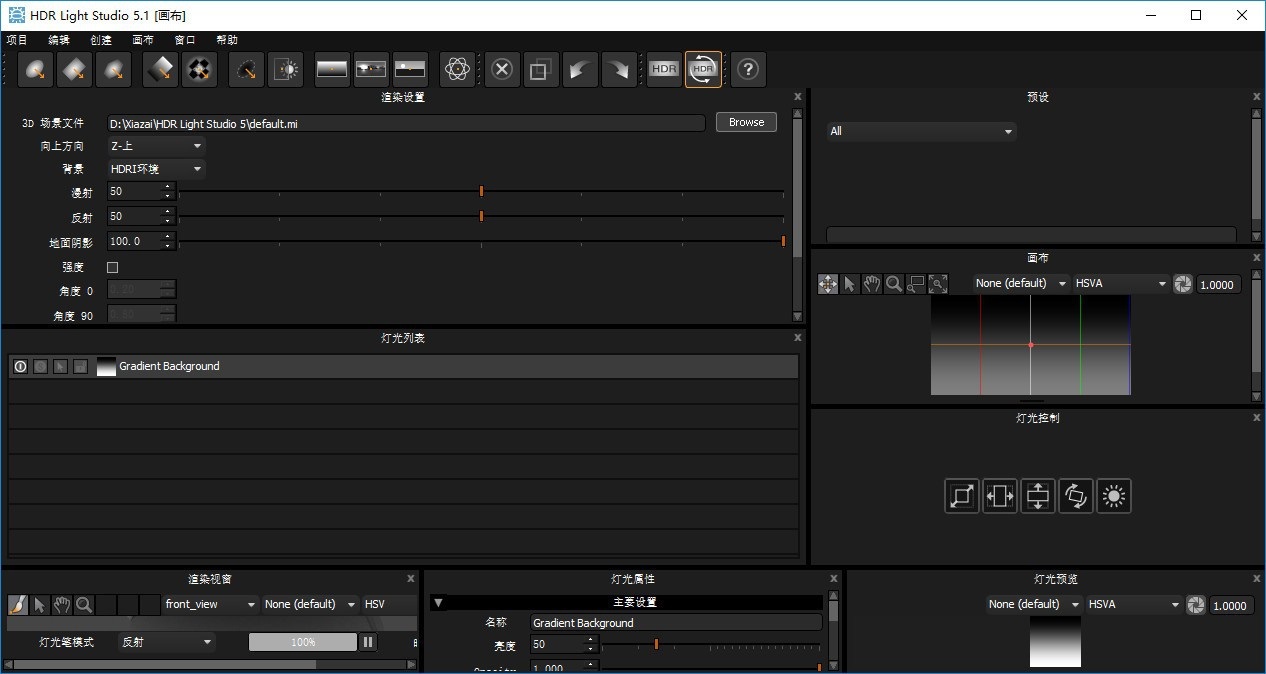The width and height of the screenshot is (1266, 674).
Task: Open the canvas None (default) dropdown
Action: [1020, 284]
